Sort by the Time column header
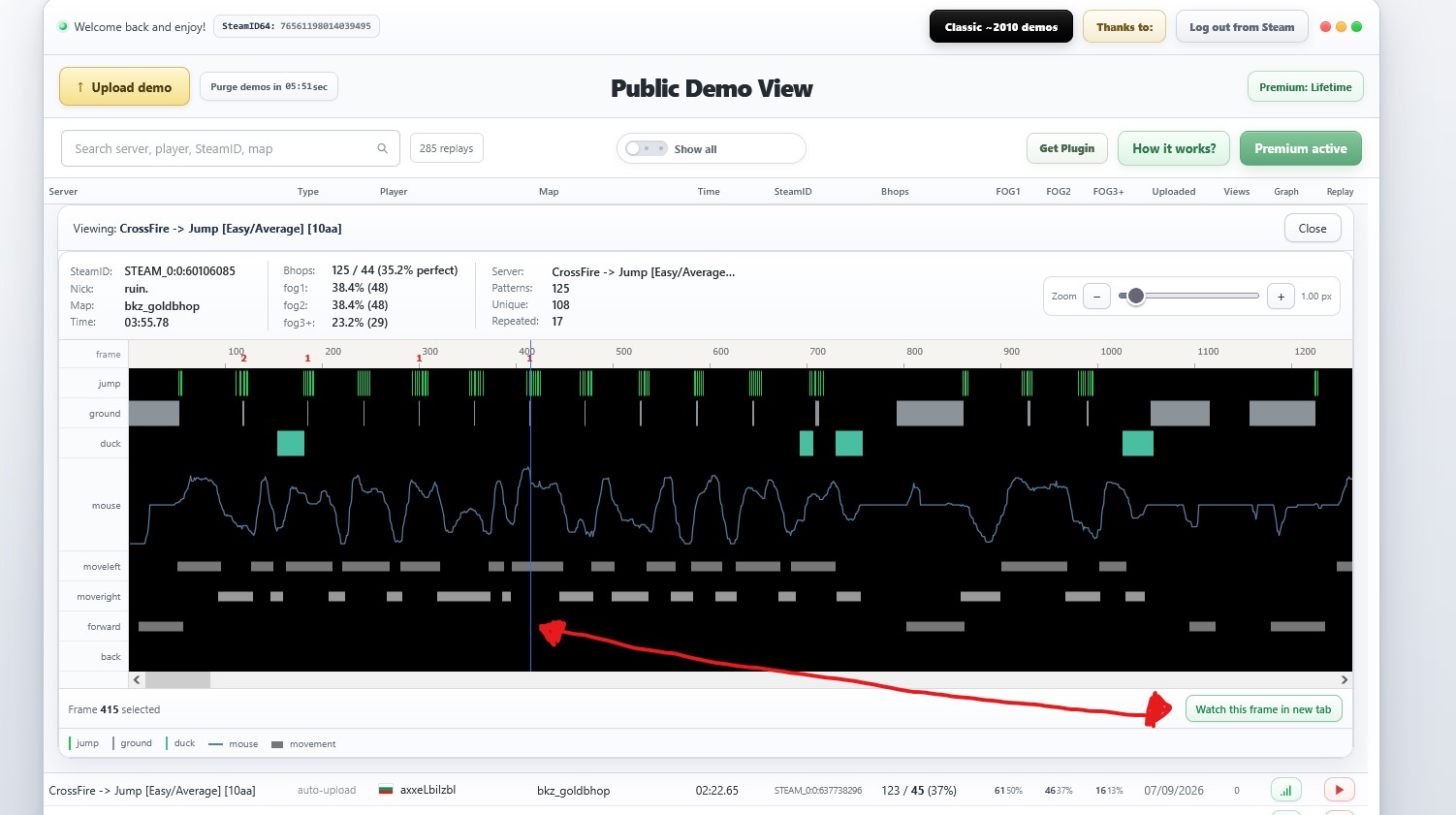The width and height of the screenshot is (1456, 815). click(x=709, y=192)
